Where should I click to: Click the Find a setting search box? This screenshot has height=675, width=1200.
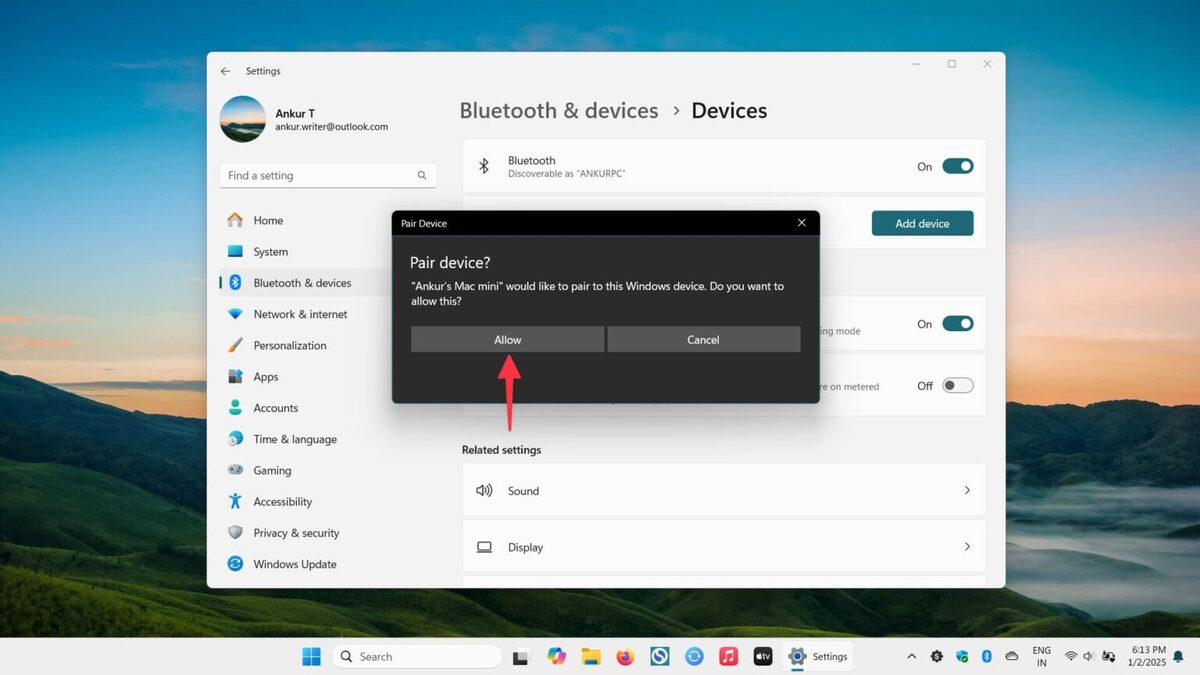320,176
